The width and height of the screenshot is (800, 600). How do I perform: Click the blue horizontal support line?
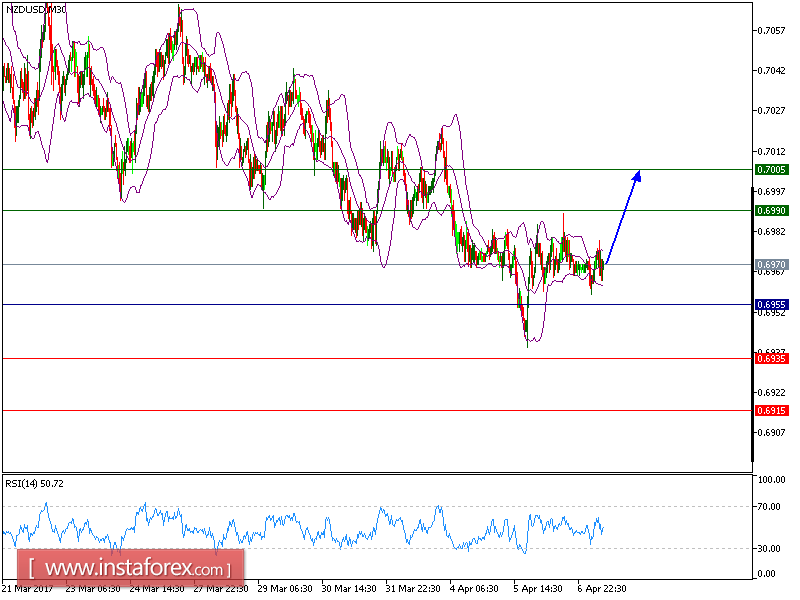tap(300, 304)
